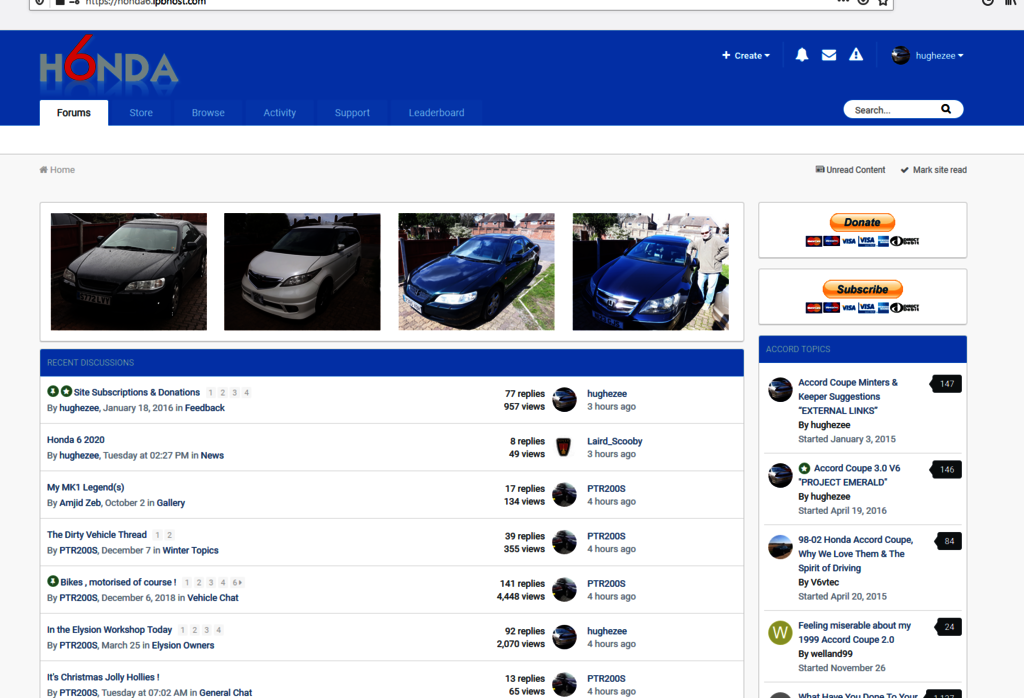The width and height of the screenshot is (1024, 698).
Task: Click the search magnifying glass icon
Action: click(946, 109)
